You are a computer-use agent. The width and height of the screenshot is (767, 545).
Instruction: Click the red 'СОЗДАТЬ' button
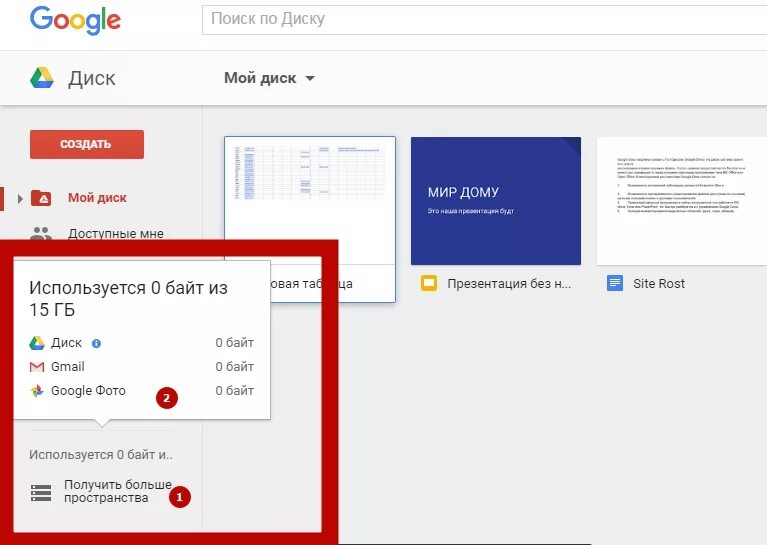coord(87,144)
